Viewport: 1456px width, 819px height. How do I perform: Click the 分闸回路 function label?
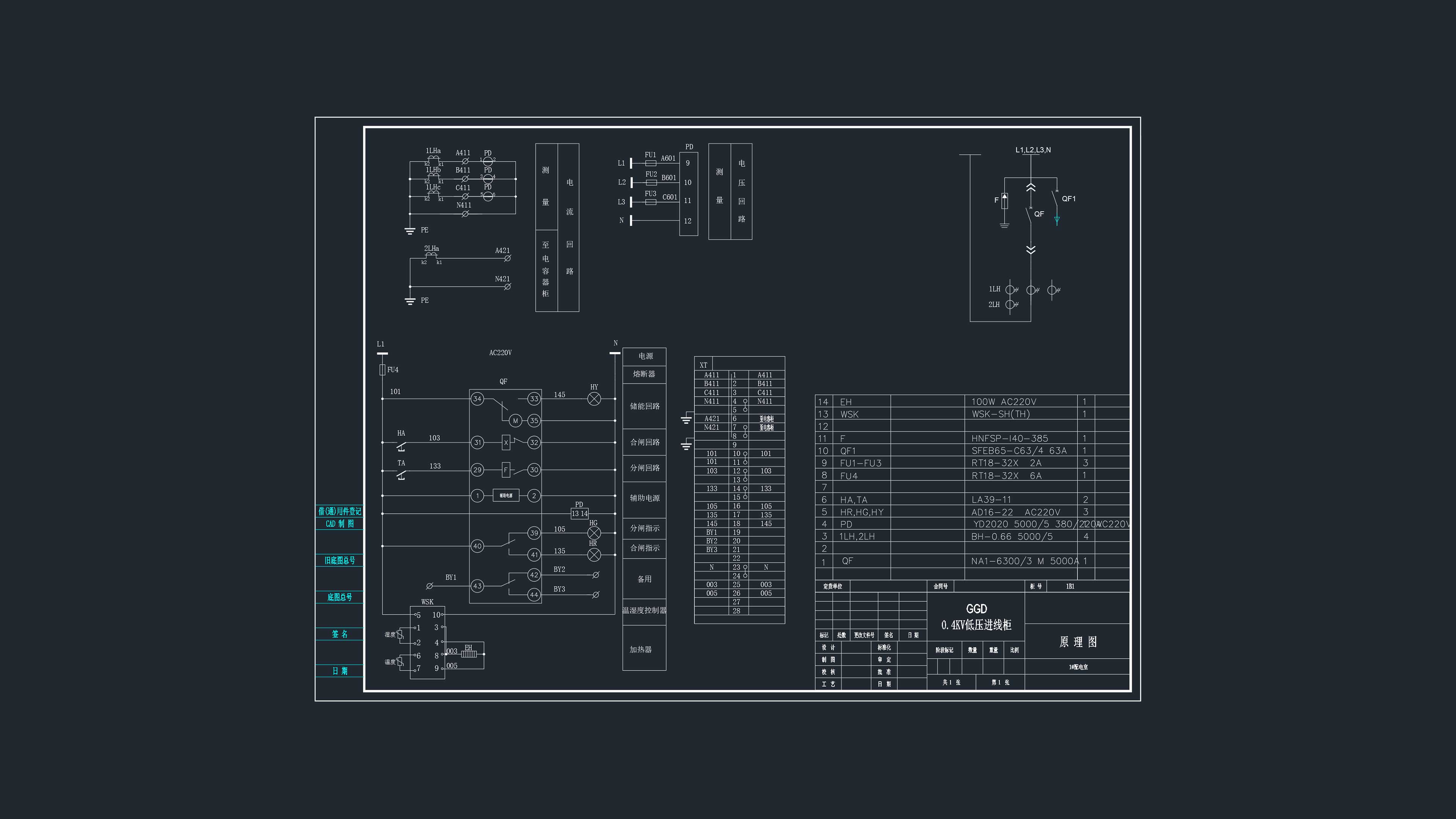(x=644, y=468)
